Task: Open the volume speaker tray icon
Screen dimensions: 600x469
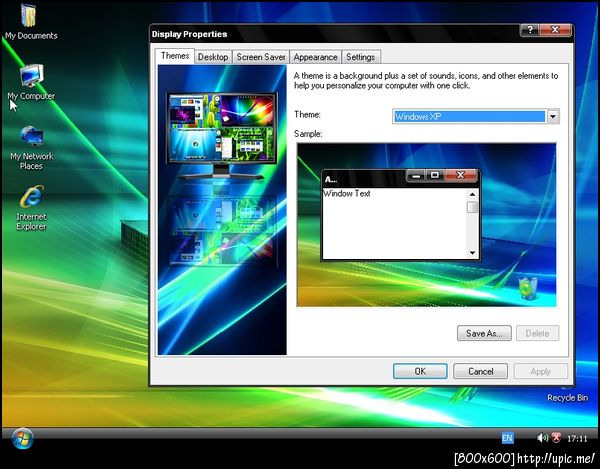Action: click(542, 438)
